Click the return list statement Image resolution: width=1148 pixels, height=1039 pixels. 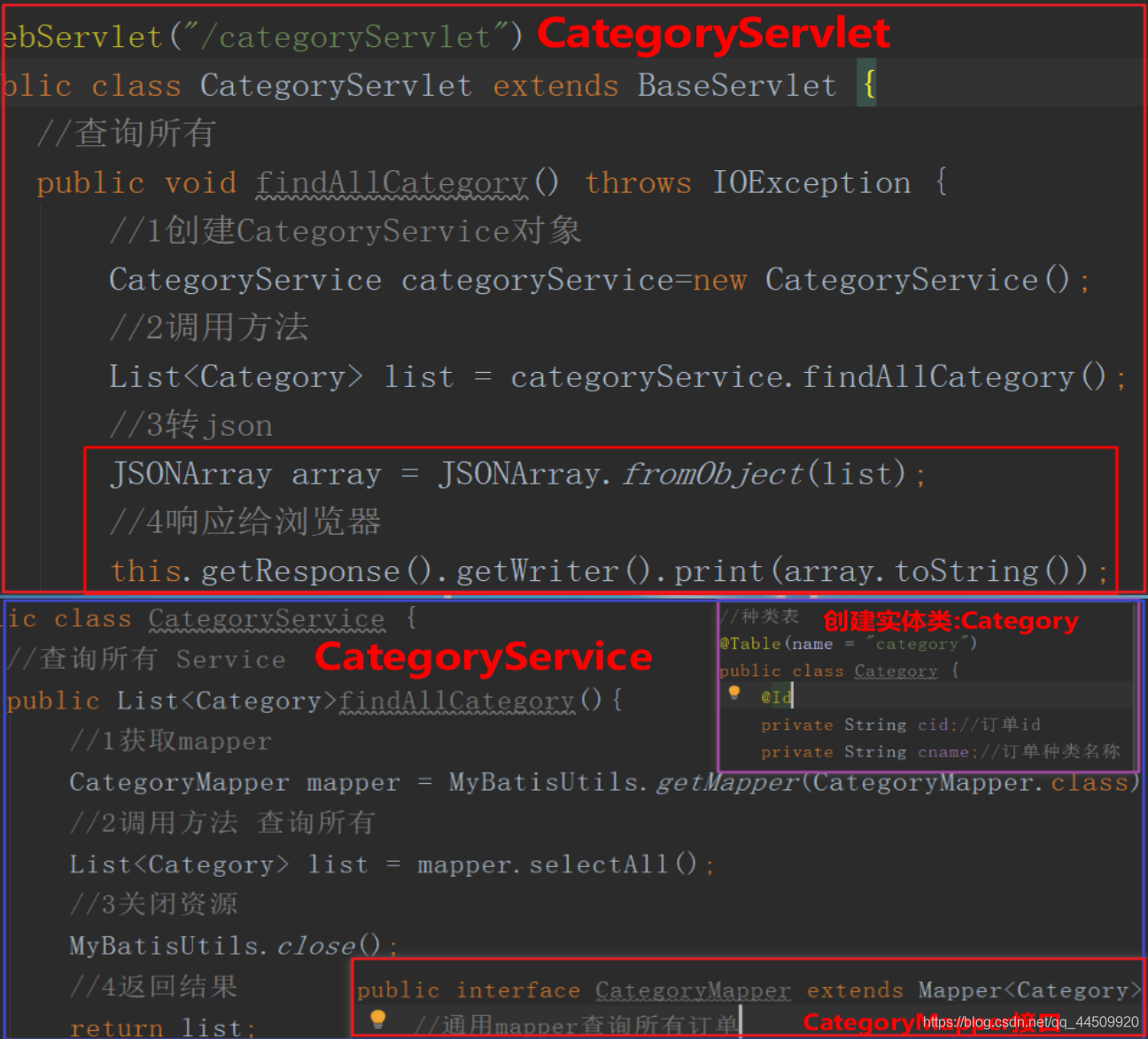coord(162,1027)
